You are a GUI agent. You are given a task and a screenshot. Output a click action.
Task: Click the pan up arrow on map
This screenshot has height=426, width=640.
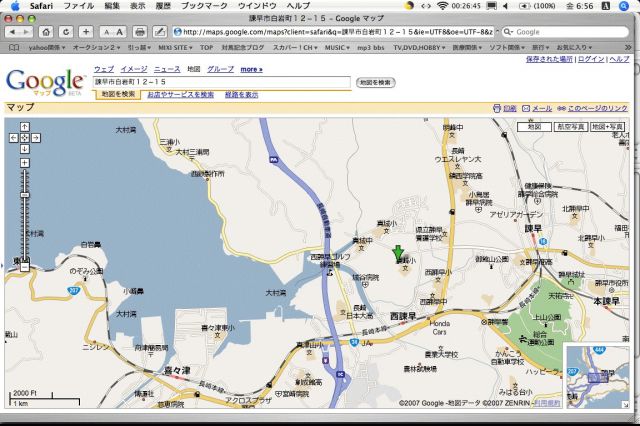pos(24,127)
